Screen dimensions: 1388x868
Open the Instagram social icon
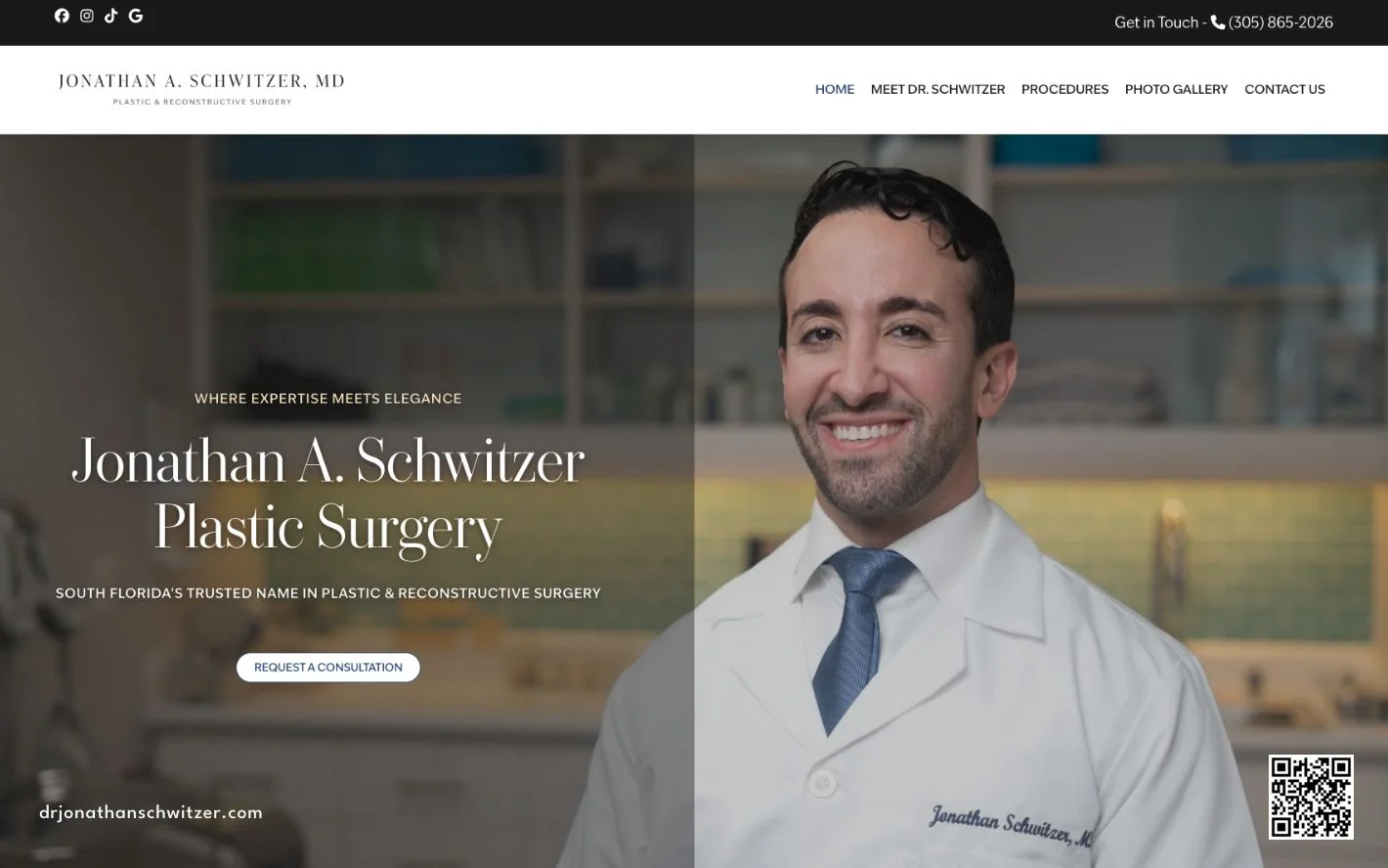pos(87,16)
